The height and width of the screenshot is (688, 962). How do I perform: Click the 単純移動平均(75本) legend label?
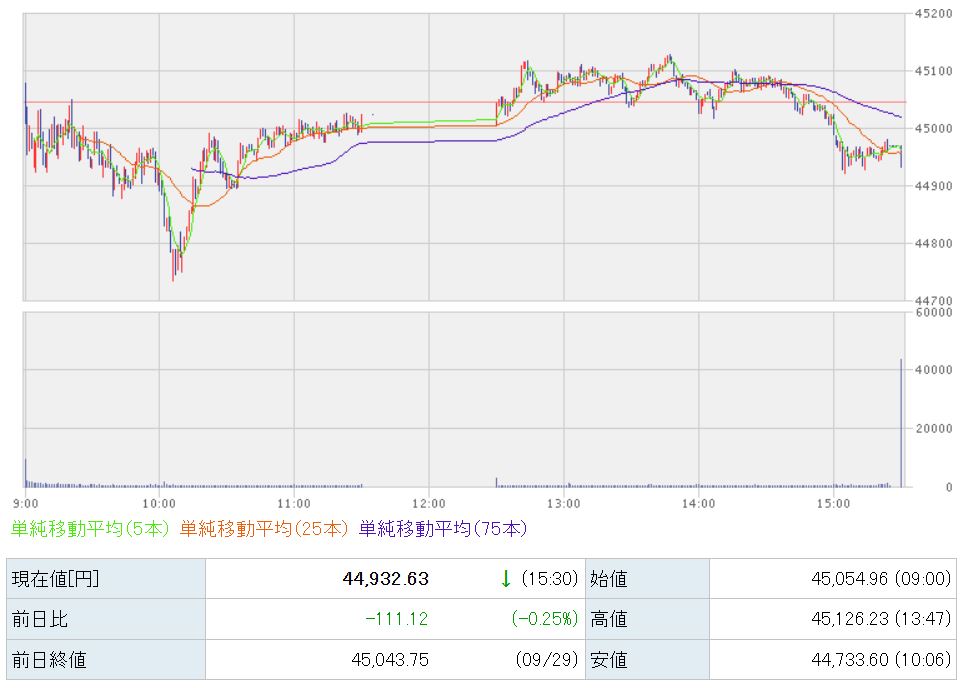point(442,528)
